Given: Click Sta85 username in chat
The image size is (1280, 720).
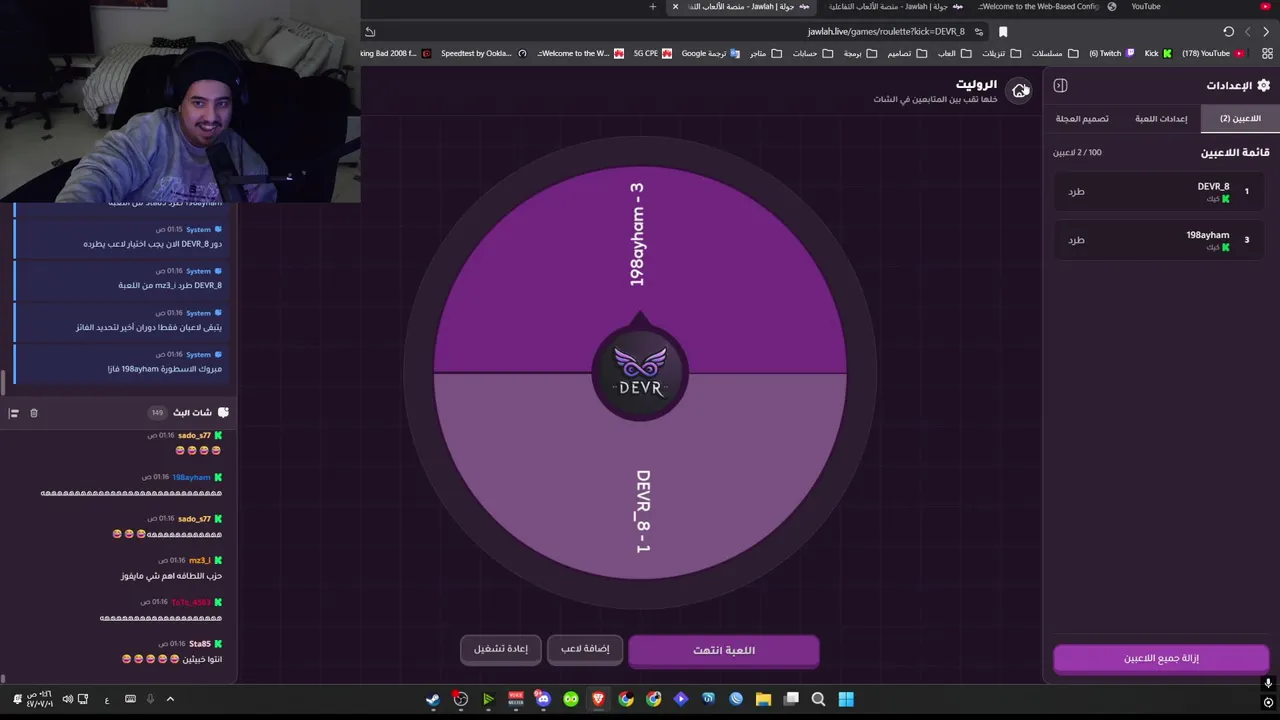Looking at the screenshot, I should click(x=200, y=644).
